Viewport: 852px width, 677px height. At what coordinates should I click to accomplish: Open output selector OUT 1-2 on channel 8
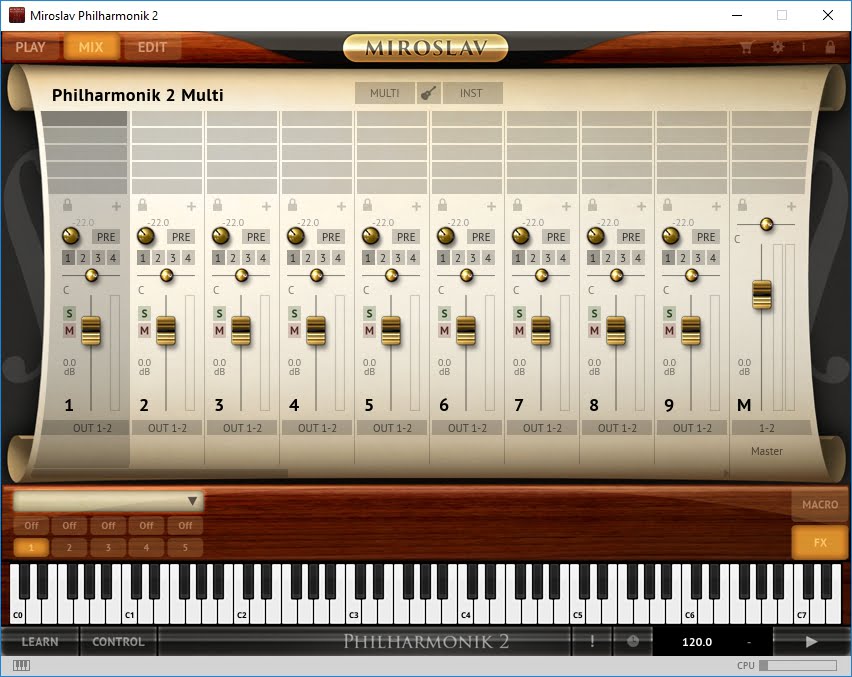tap(617, 428)
